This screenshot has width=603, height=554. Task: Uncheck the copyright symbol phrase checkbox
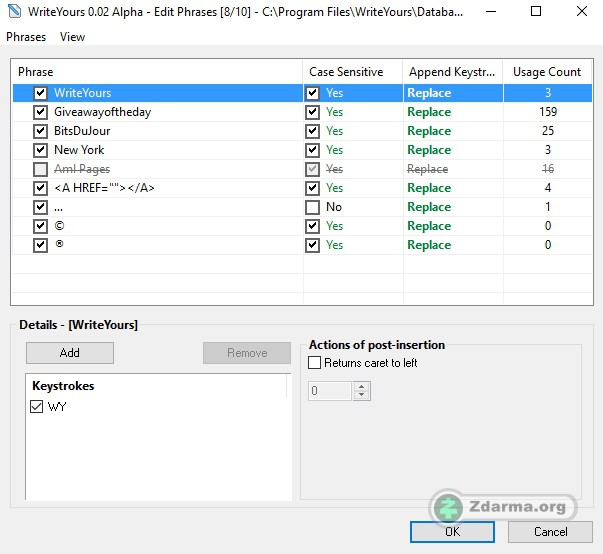click(40, 226)
